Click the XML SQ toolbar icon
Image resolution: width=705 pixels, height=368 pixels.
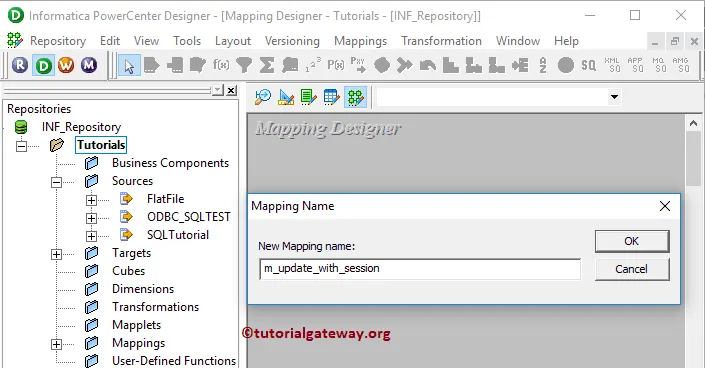click(612, 65)
